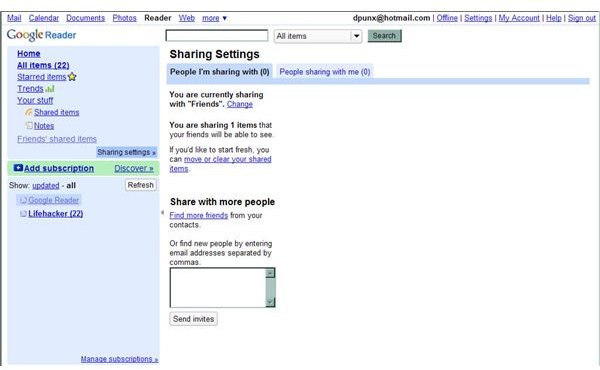Viewport: 600px width, 370px height.
Task: Click the search text field
Action: (217, 36)
